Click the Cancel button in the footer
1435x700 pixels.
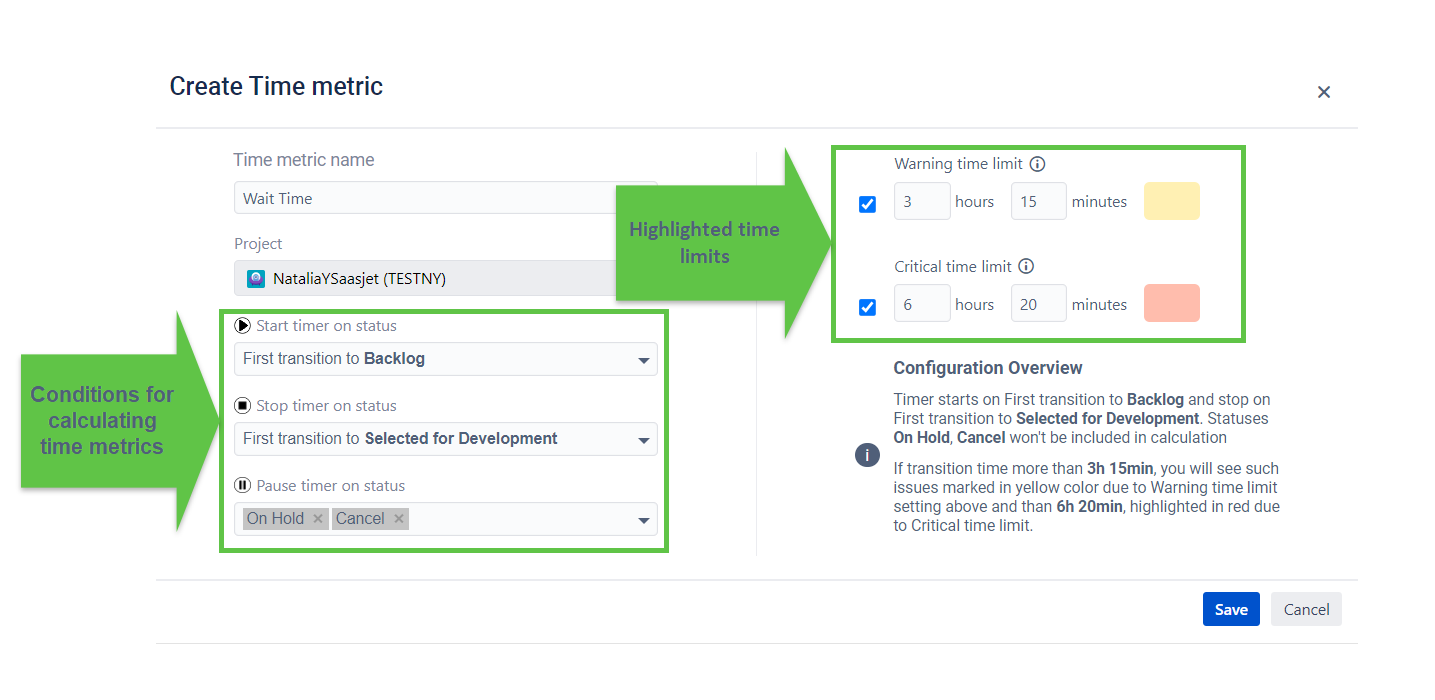click(x=1306, y=609)
